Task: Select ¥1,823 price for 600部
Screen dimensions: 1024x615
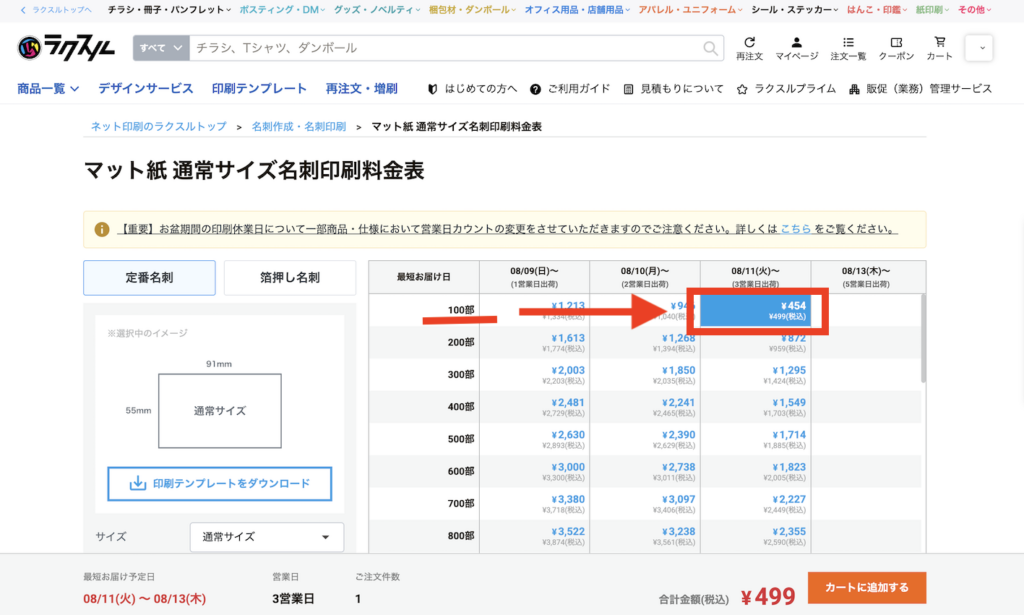Action: pos(755,471)
